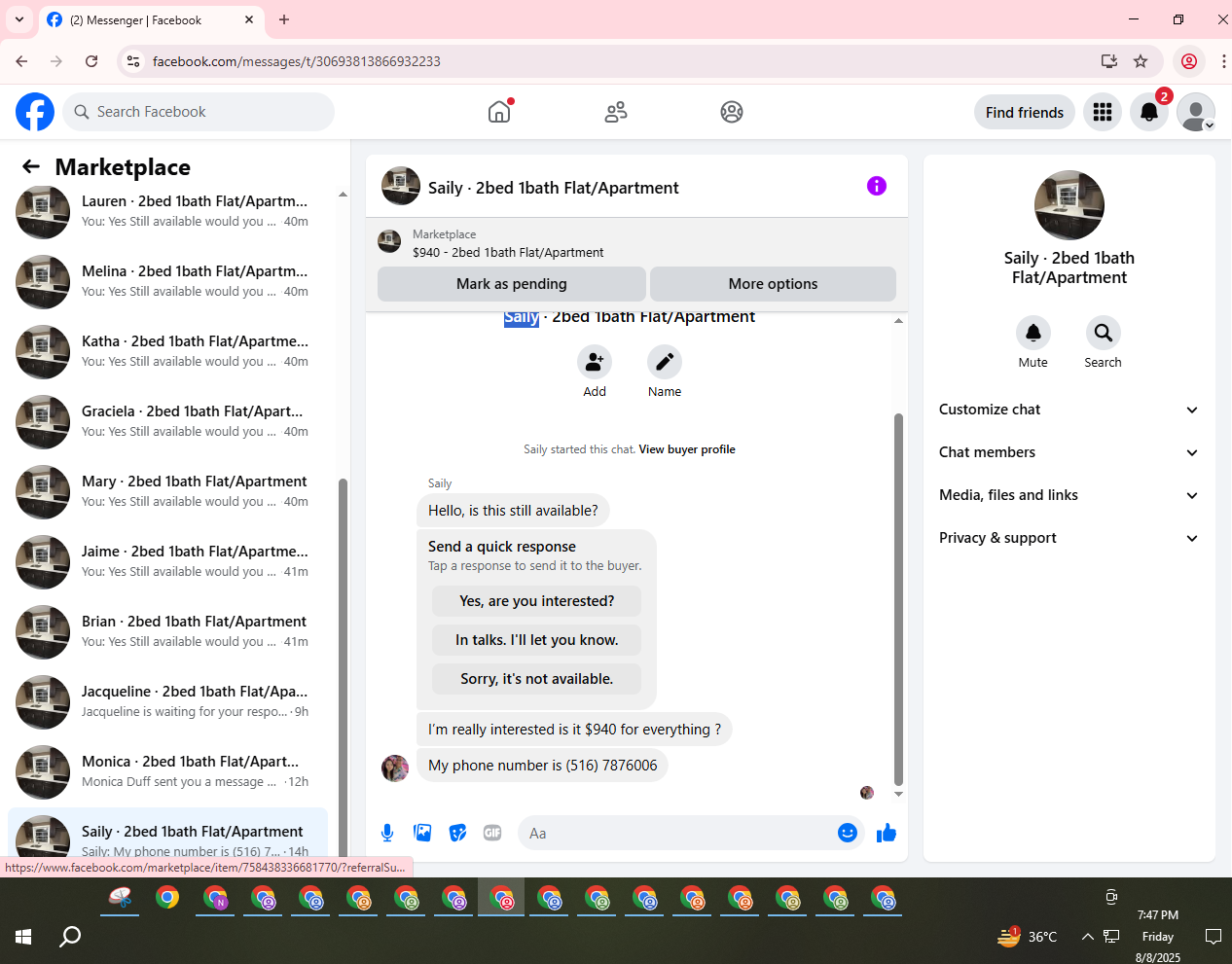
Task: Open View buyer profile link
Action: (687, 449)
